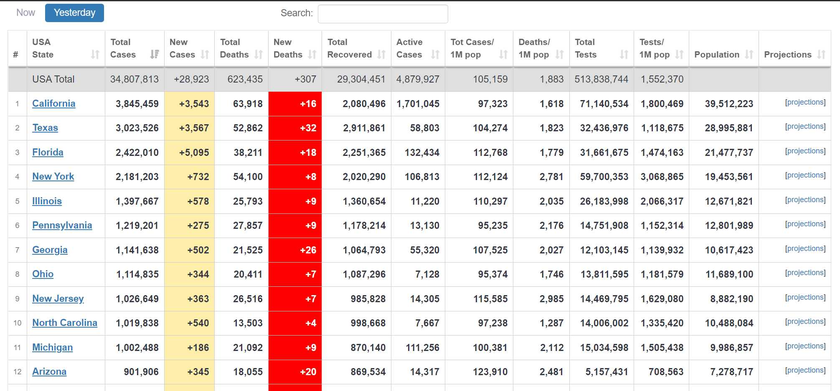Open the North Carolina state link
Screen dimensions: 840x391
(65, 323)
